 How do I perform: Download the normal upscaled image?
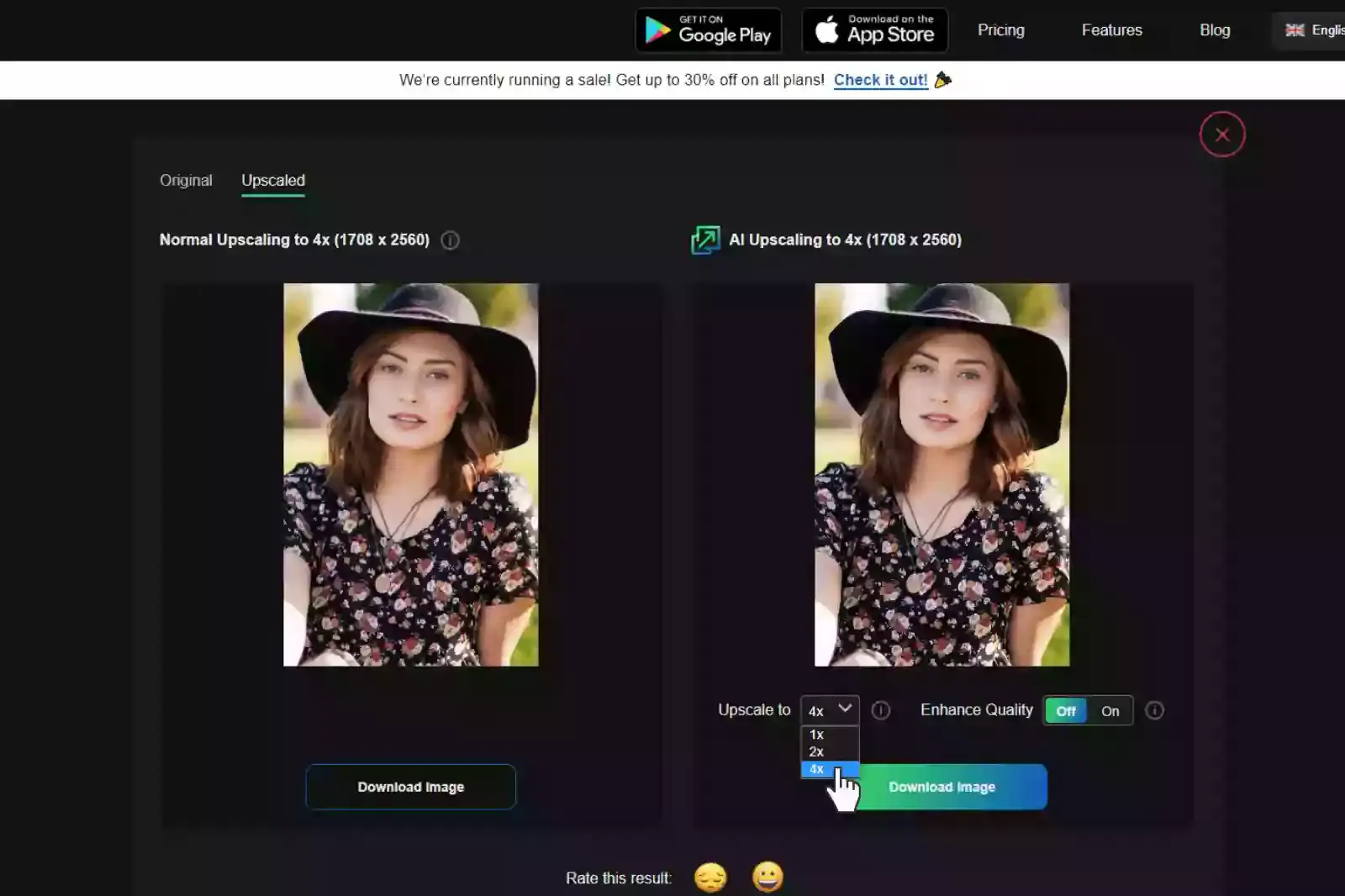411,787
